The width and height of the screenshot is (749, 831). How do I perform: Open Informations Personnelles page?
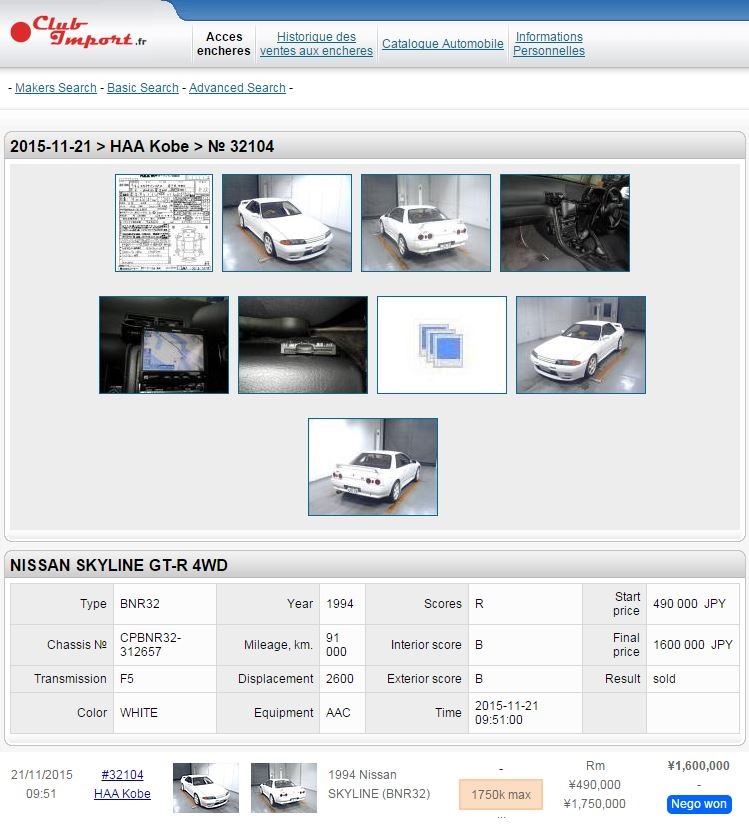pos(549,44)
